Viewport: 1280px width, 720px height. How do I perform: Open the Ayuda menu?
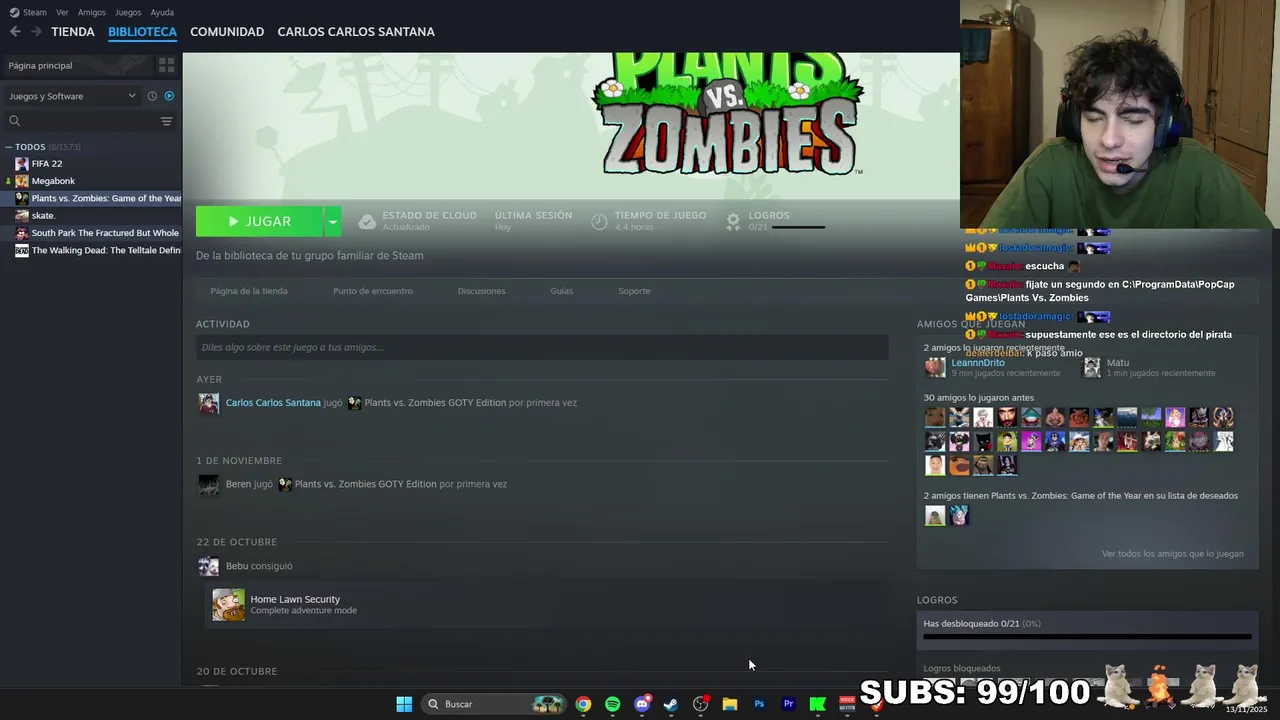[162, 12]
